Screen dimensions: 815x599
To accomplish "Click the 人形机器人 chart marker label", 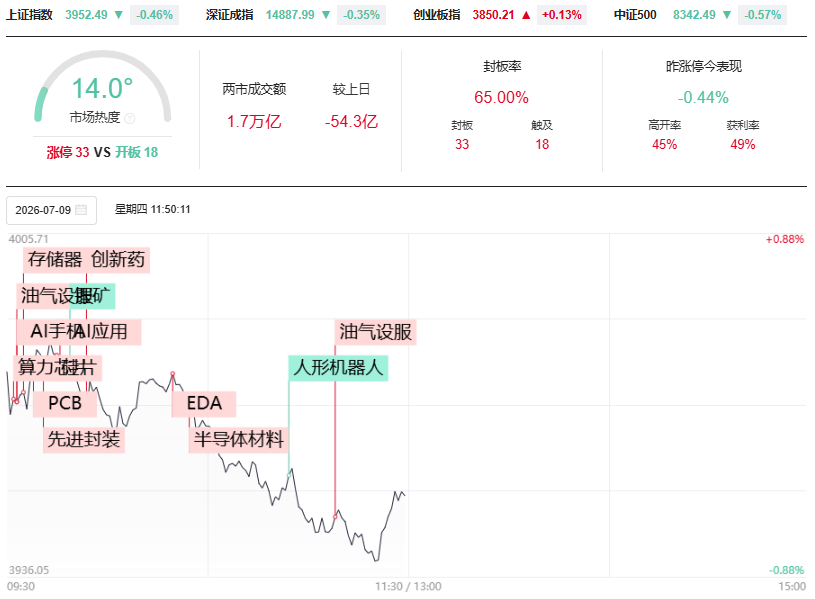I will tap(338, 368).
